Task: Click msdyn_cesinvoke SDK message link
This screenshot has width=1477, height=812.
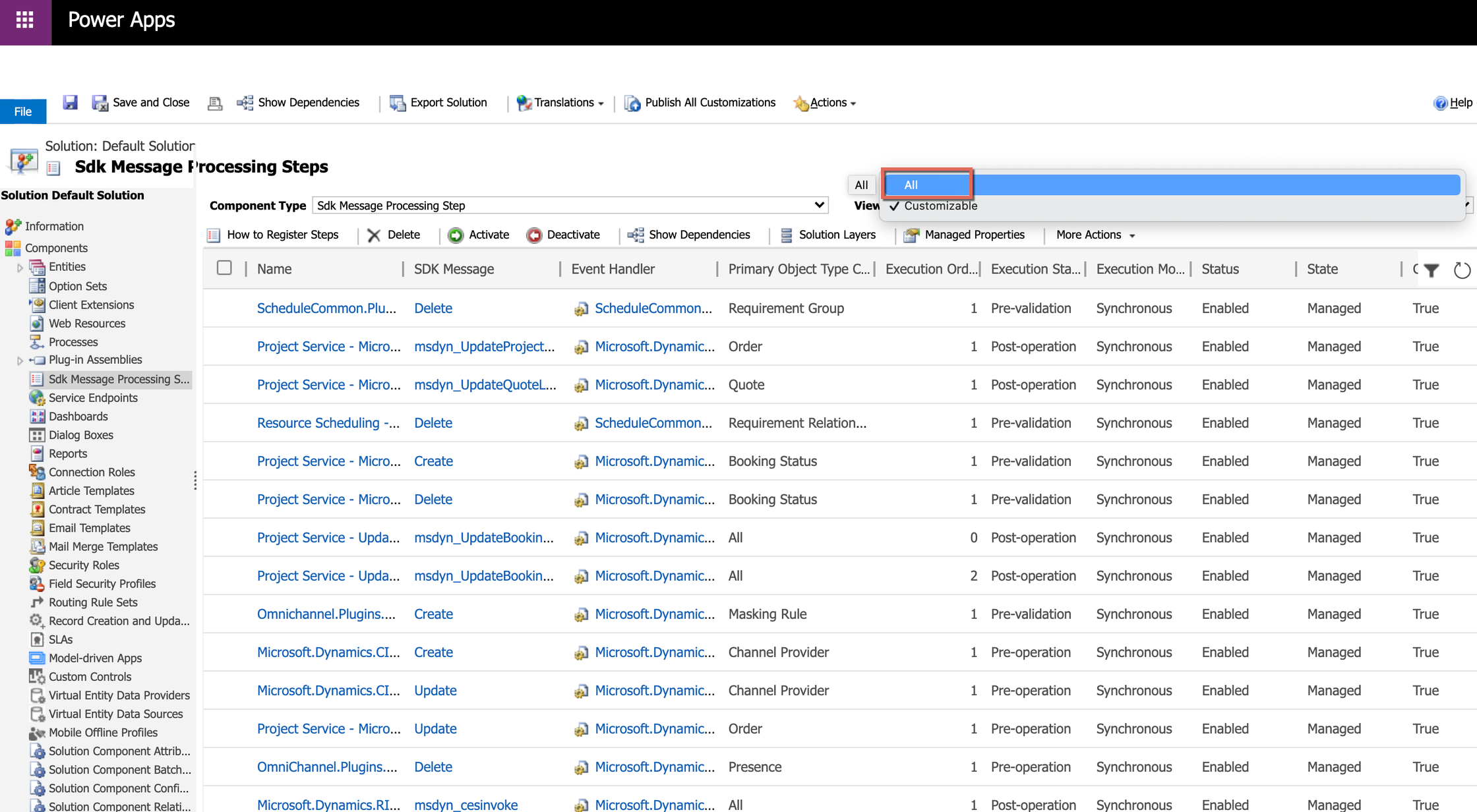Action: coord(466,805)
